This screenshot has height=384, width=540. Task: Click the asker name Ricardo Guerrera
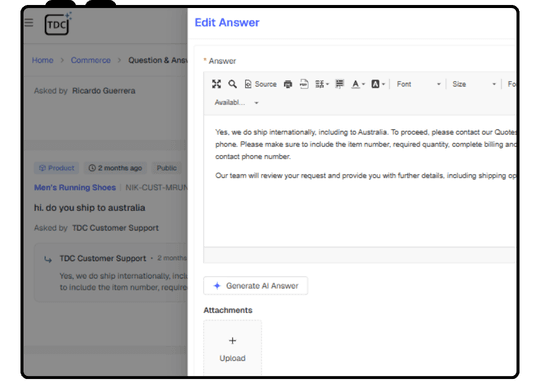coord(104,91)
